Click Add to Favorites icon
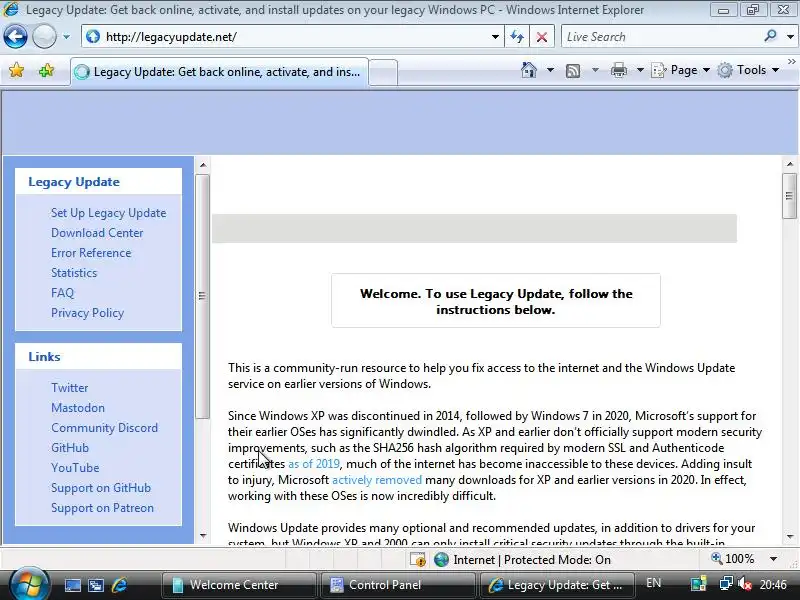Viewport: 800px width, 600px height. (46, 70)
